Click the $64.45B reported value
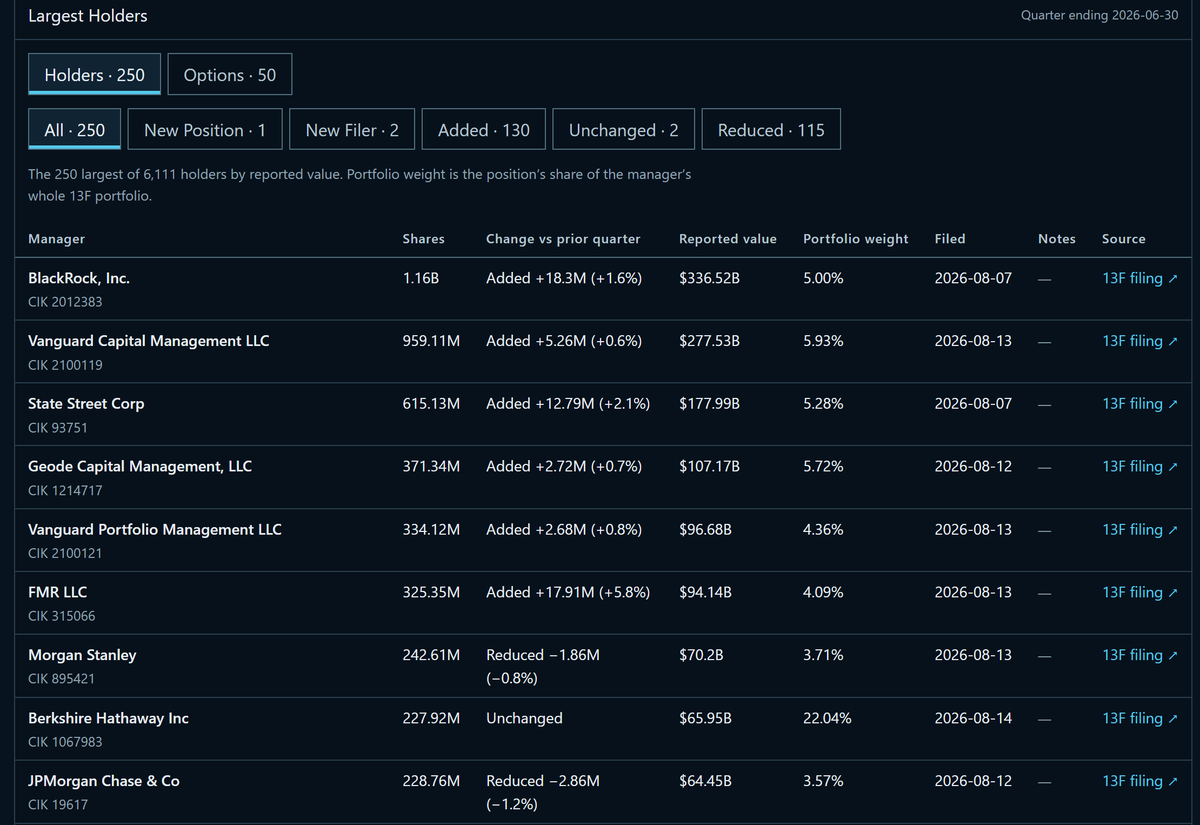 [x=705, y=781]
